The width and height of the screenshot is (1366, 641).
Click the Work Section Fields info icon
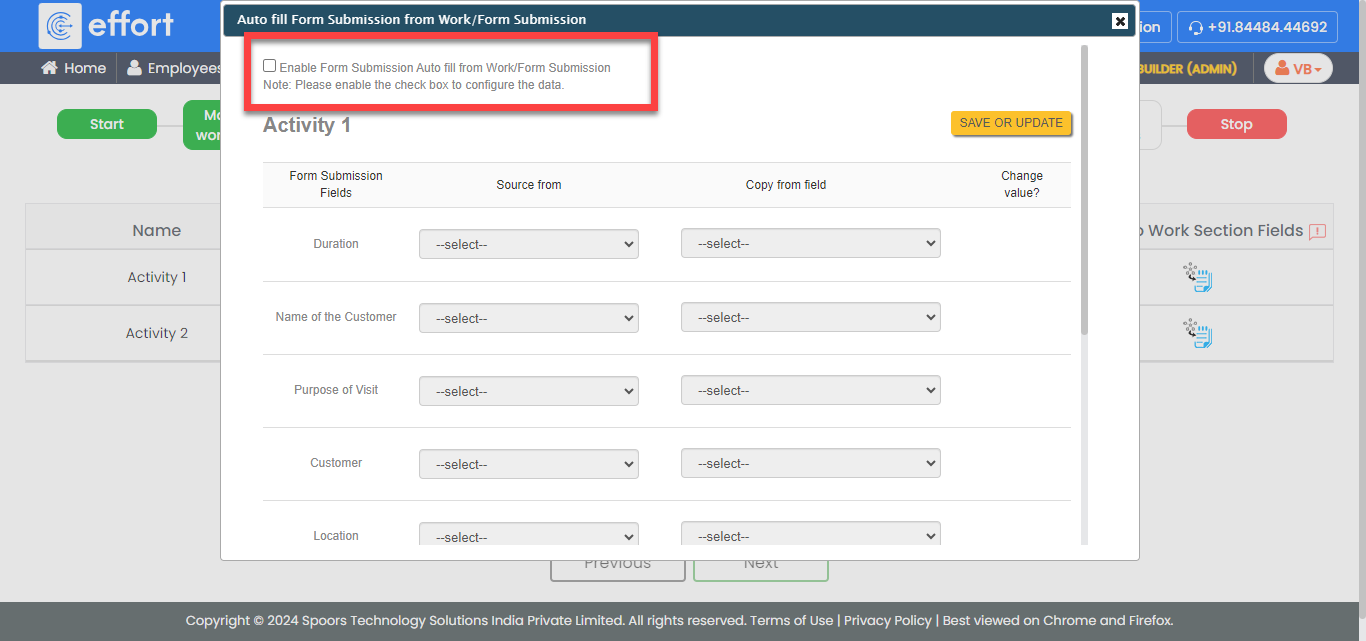click(1317, 231)
